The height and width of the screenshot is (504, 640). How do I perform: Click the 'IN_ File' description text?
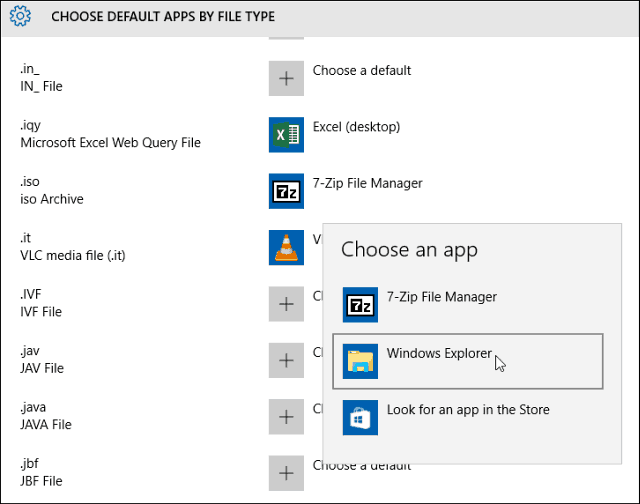pyautogui.click(x=41, y=86)
